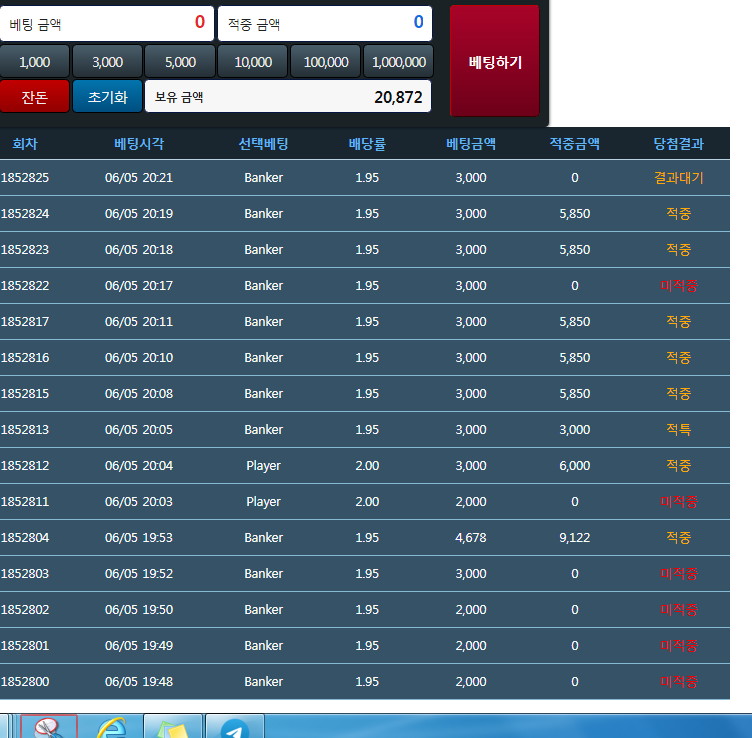Click bet time 06/05 20:05
This screenshot has height=738, width=752.
(139, 429)
